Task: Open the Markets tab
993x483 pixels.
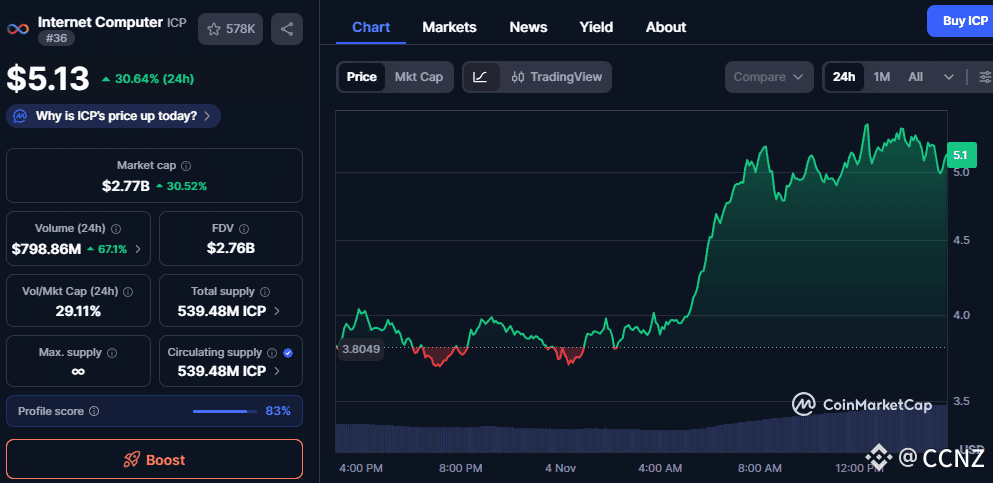Action: (449, 27)
